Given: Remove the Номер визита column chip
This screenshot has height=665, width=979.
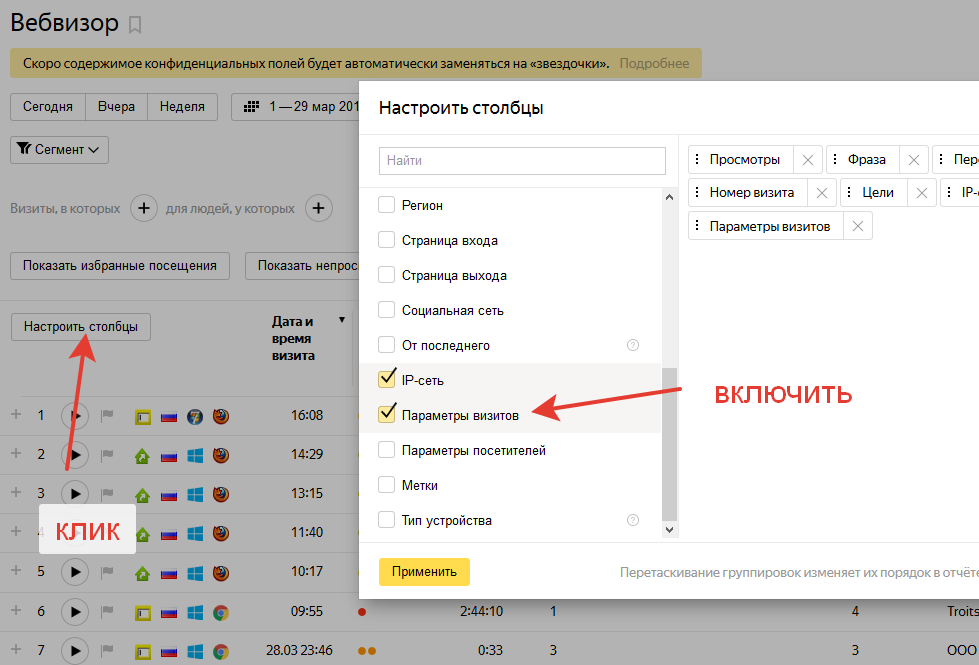Looking at the screenshot, I should point(822,193).
